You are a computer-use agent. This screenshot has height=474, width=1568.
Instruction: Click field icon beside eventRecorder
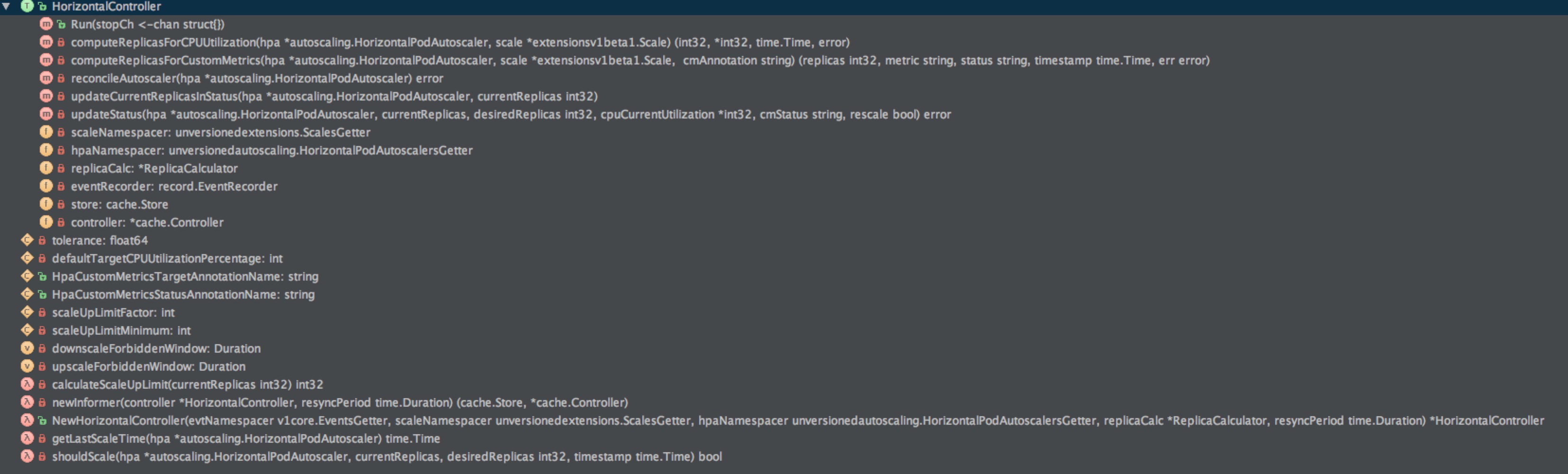click(46, 186)
